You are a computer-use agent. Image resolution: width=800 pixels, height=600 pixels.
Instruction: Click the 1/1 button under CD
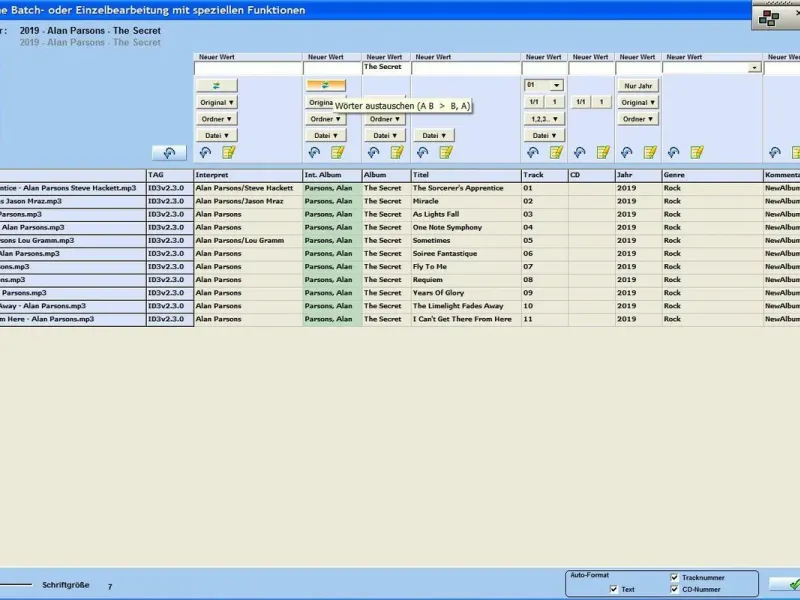tap(581, 102)
